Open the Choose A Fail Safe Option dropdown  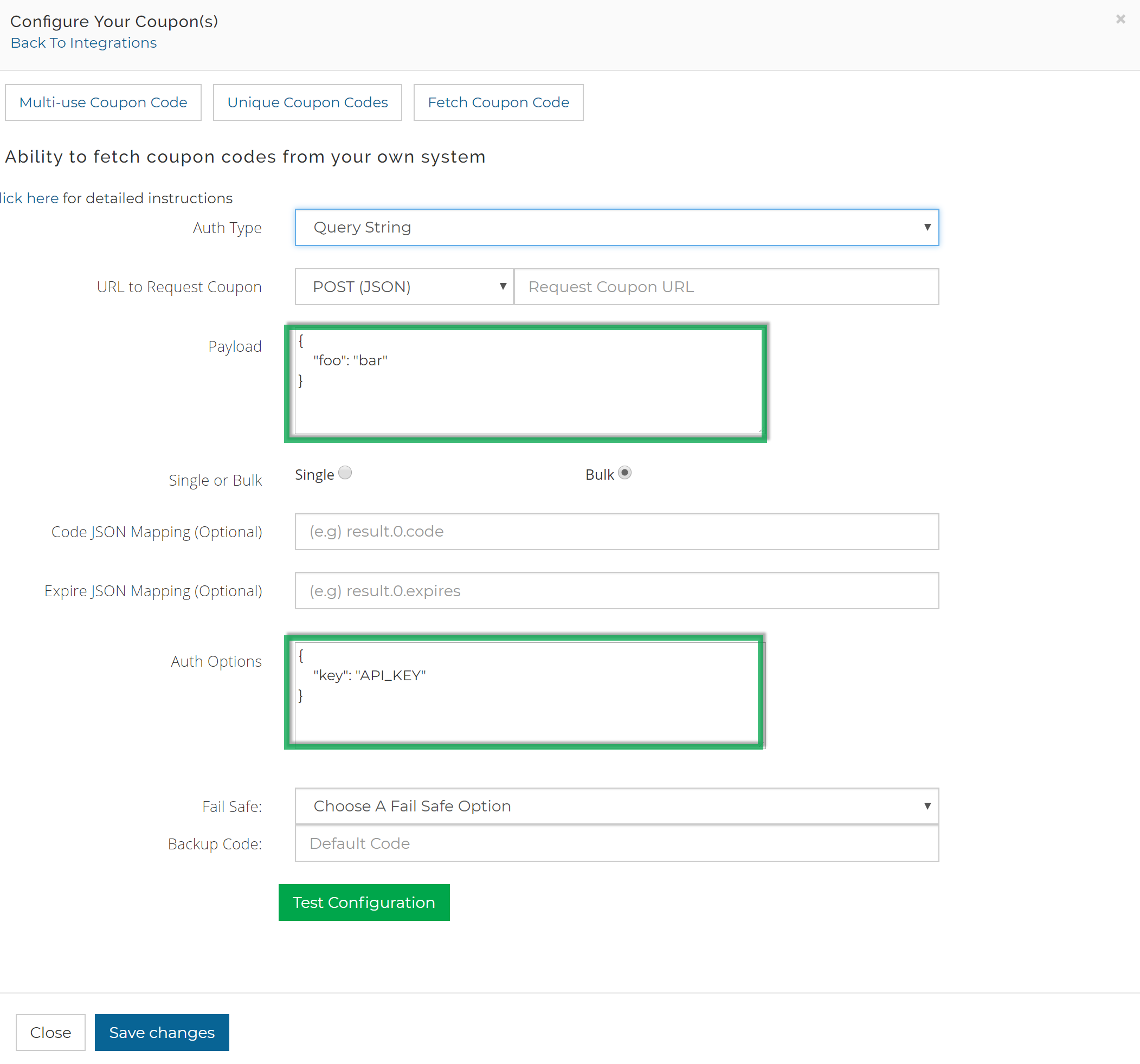616,805
